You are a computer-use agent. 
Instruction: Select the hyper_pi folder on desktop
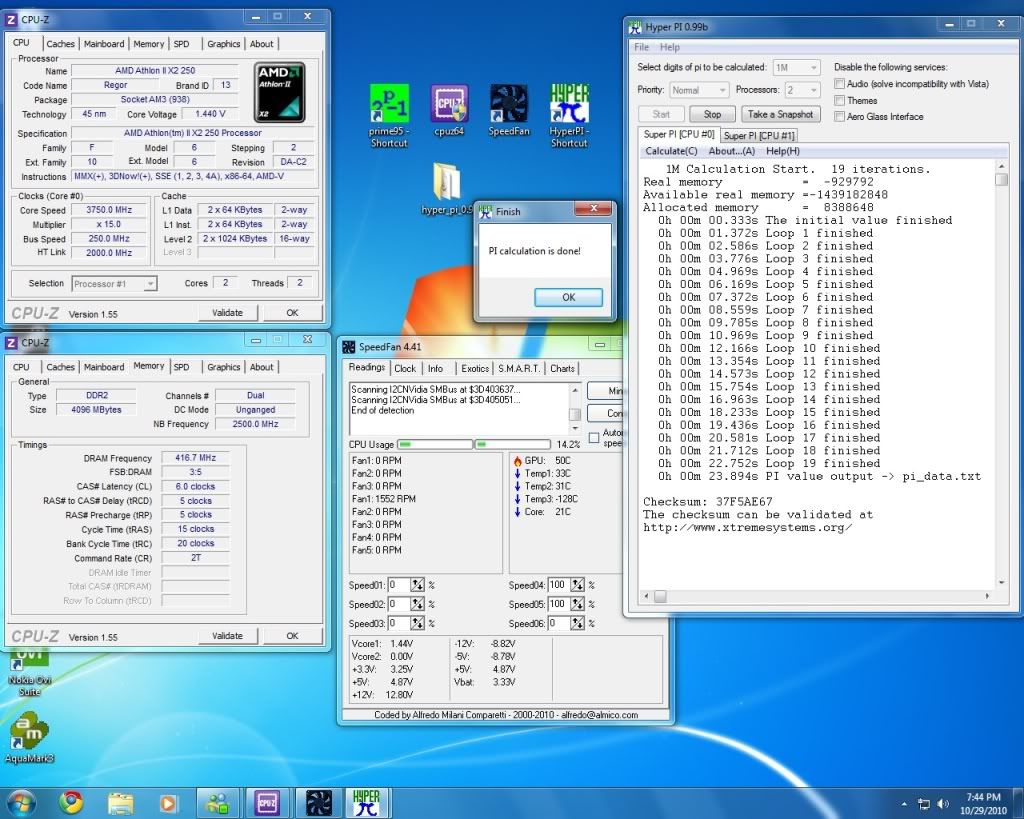click(447, 189)
